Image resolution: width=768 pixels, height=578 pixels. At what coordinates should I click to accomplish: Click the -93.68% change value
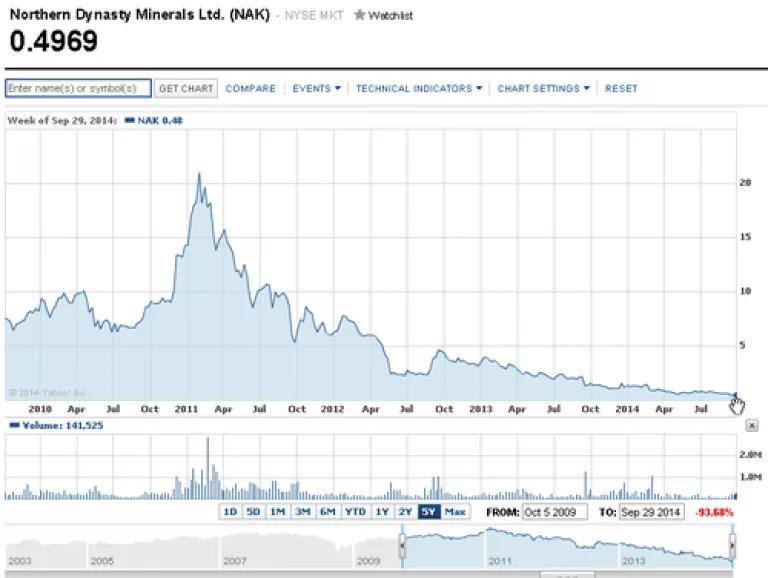click(x=714, y=512)
